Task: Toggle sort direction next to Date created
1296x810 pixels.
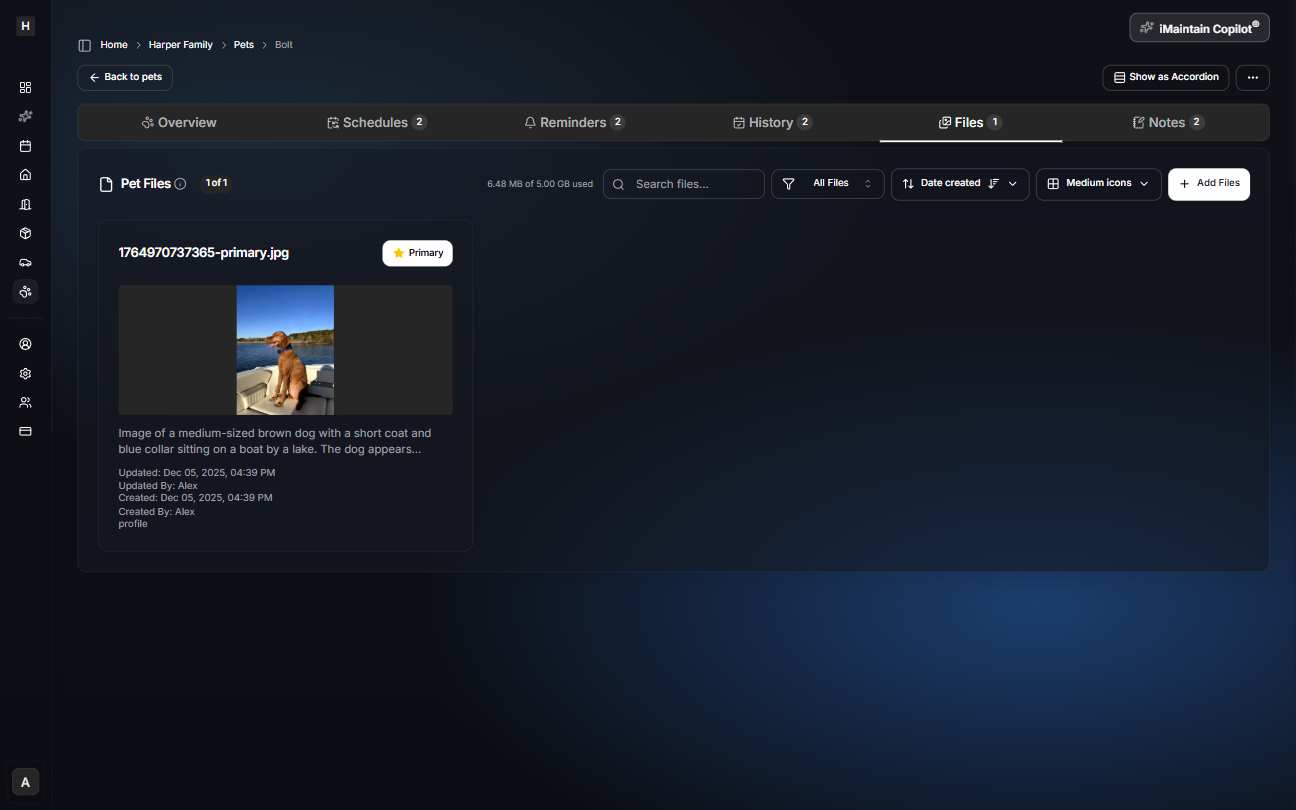Action: 992,184
